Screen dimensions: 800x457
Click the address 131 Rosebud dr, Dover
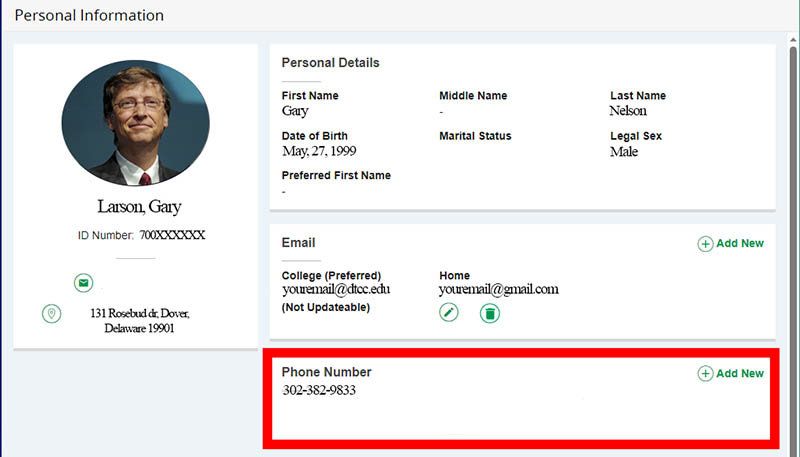[139, 320]
